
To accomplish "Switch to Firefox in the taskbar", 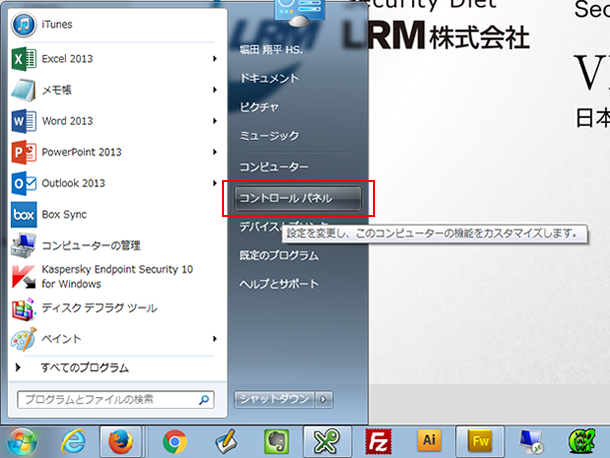I will point(121,441).
